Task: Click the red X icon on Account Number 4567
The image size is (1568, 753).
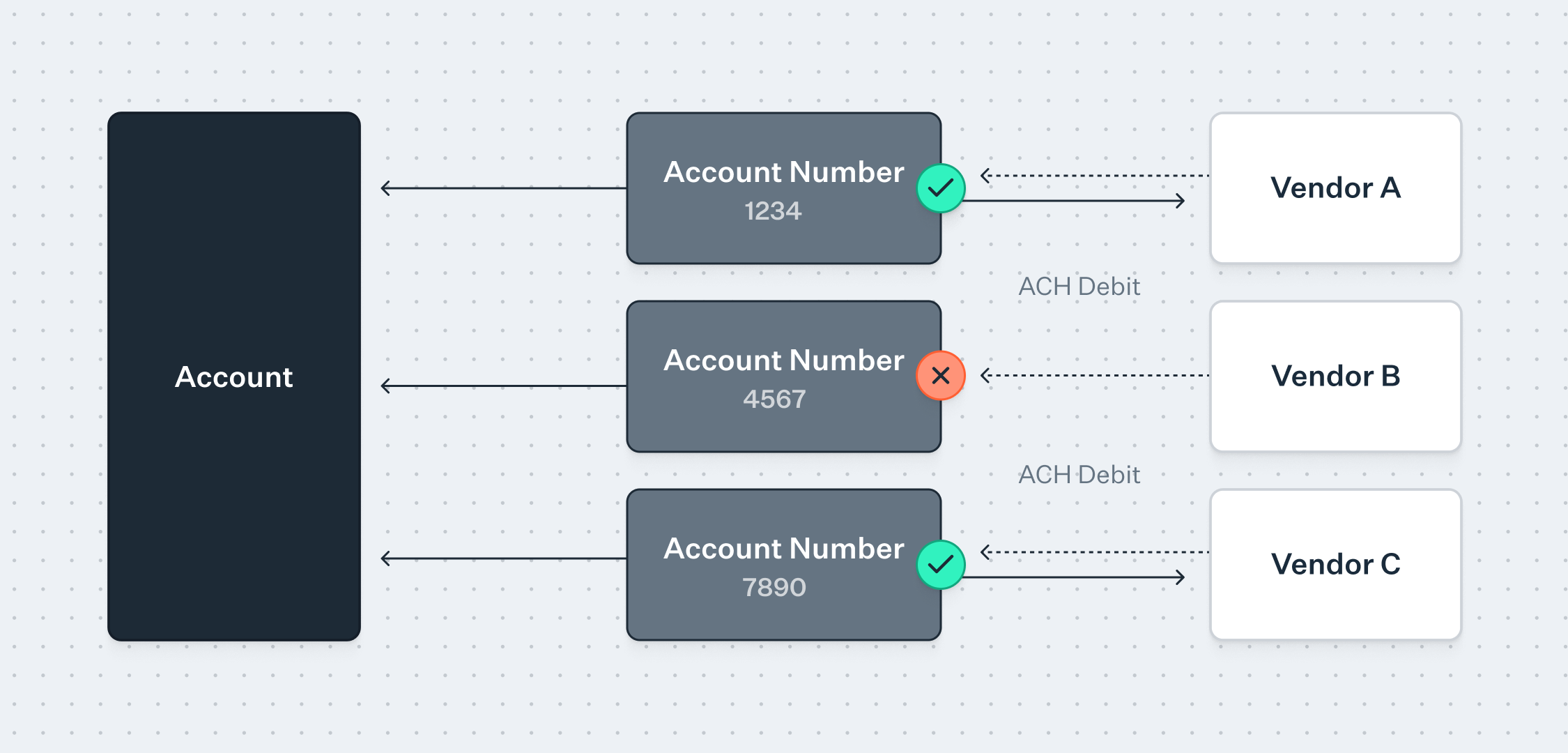Action: pos(941,376)
